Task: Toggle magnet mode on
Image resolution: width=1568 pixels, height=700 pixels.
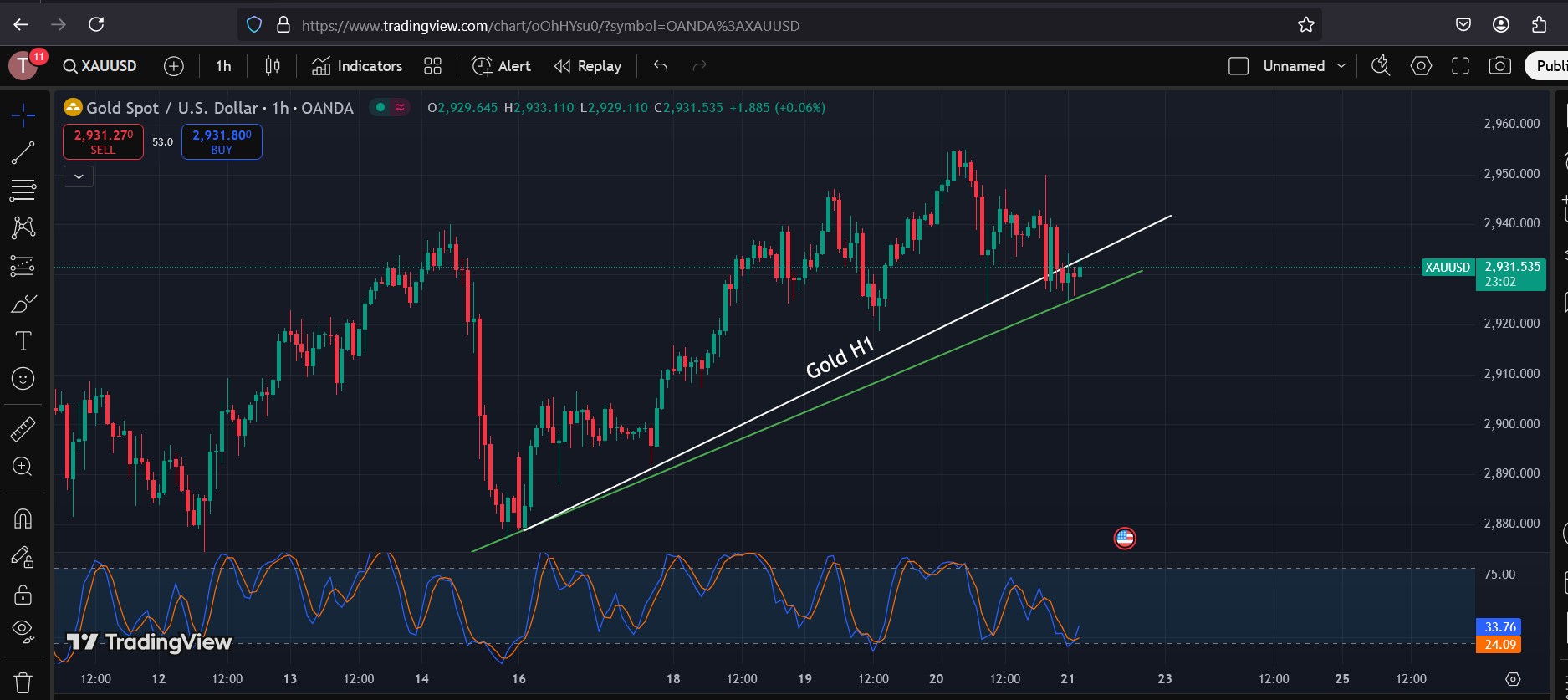Action: (23, 519)
